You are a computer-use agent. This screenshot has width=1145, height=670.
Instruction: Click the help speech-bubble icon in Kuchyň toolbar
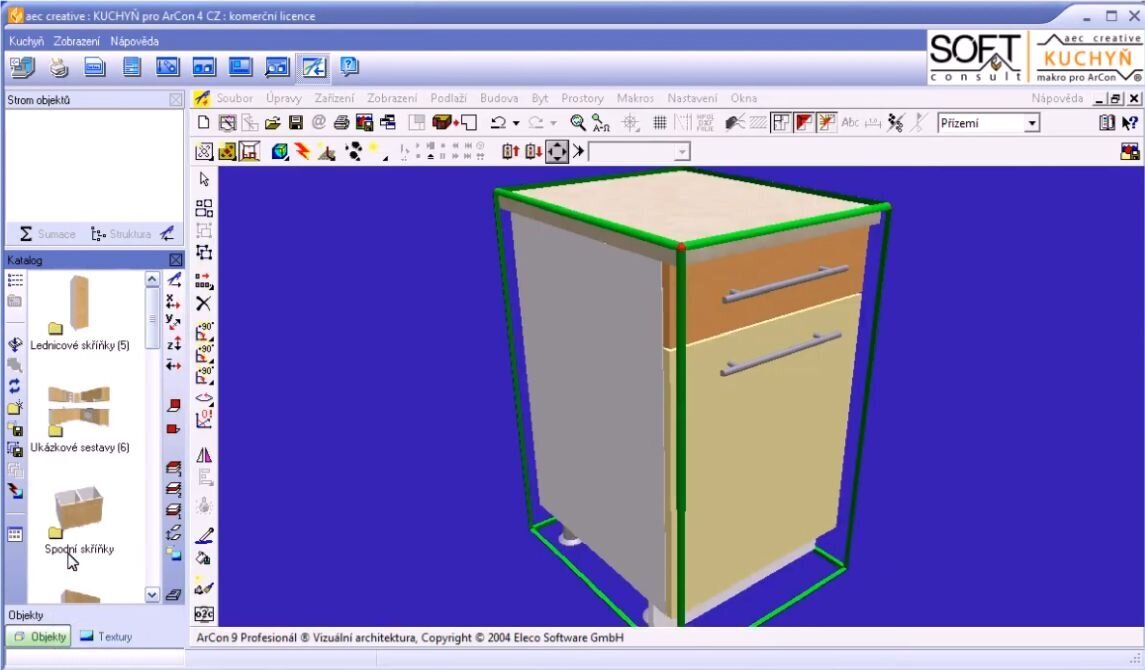(349, 68)
